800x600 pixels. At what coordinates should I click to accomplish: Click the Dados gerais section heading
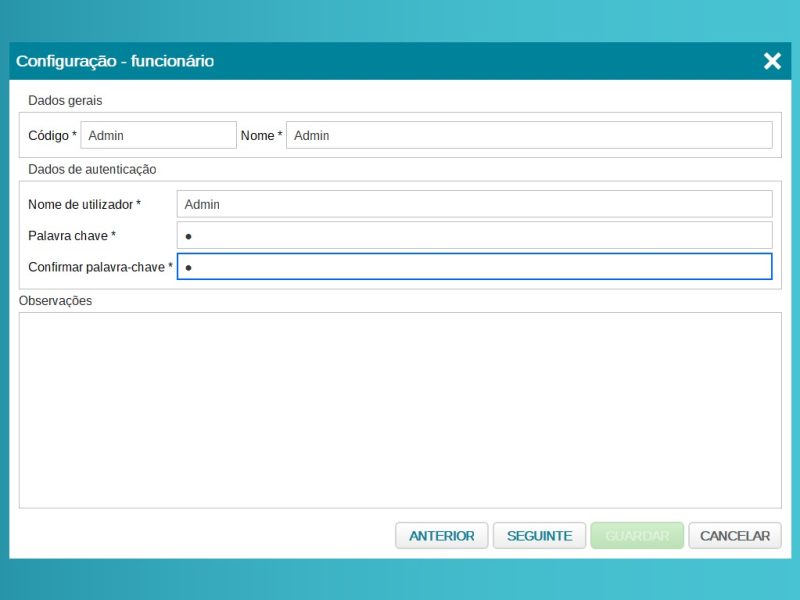pos(65,100)
